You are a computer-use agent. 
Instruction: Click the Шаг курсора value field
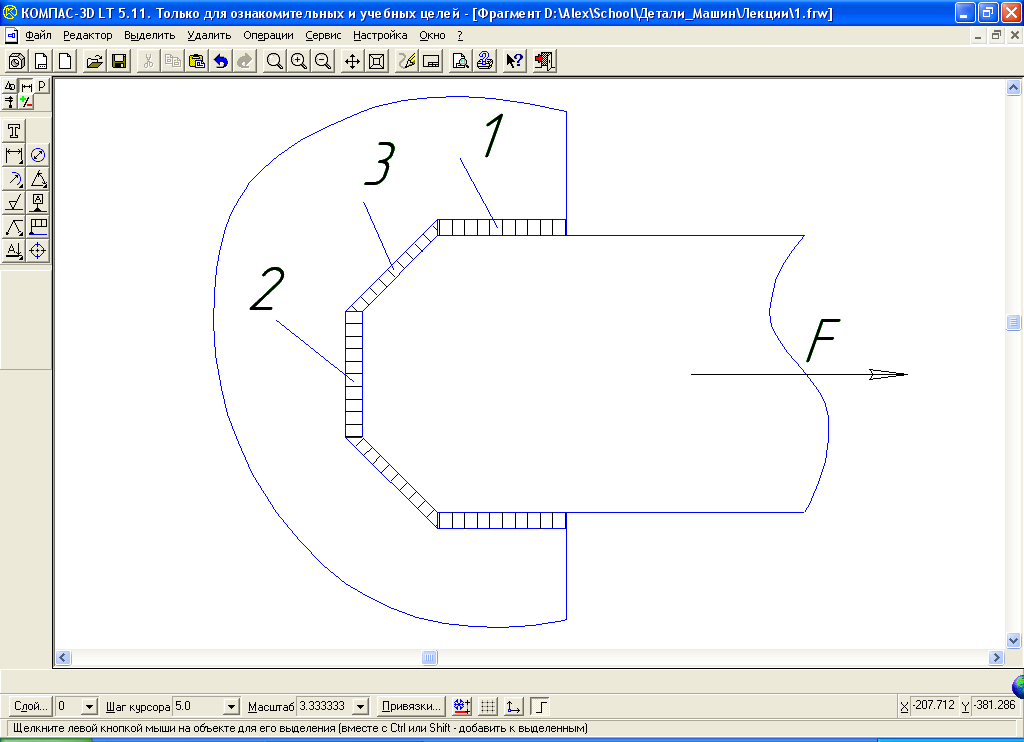pos(198,707)
